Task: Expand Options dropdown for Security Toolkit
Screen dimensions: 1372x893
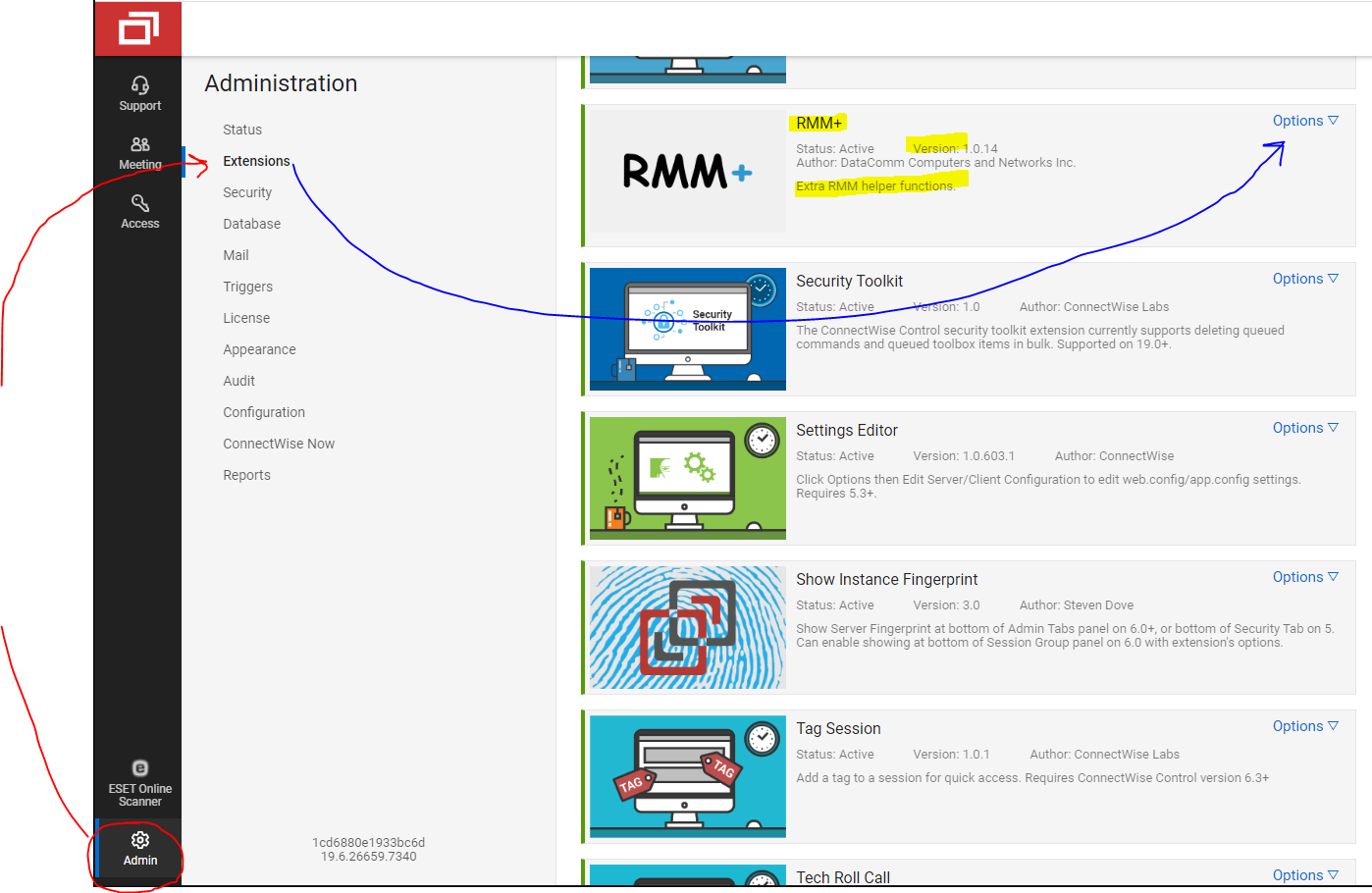Action: (x=1304, y=279)
